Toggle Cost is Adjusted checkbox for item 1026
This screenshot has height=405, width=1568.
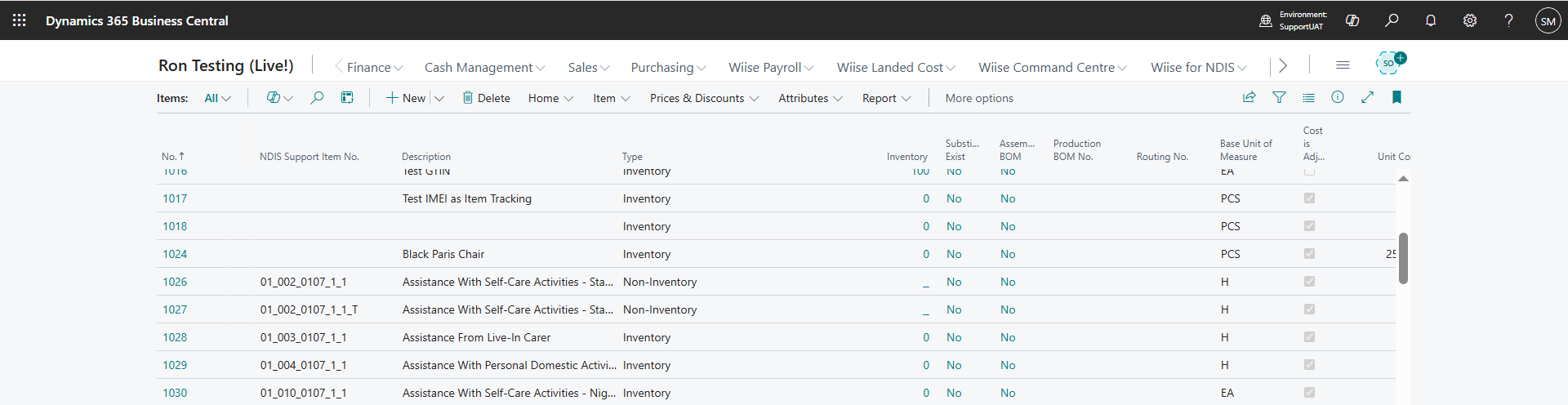(x=1309, y=281)
